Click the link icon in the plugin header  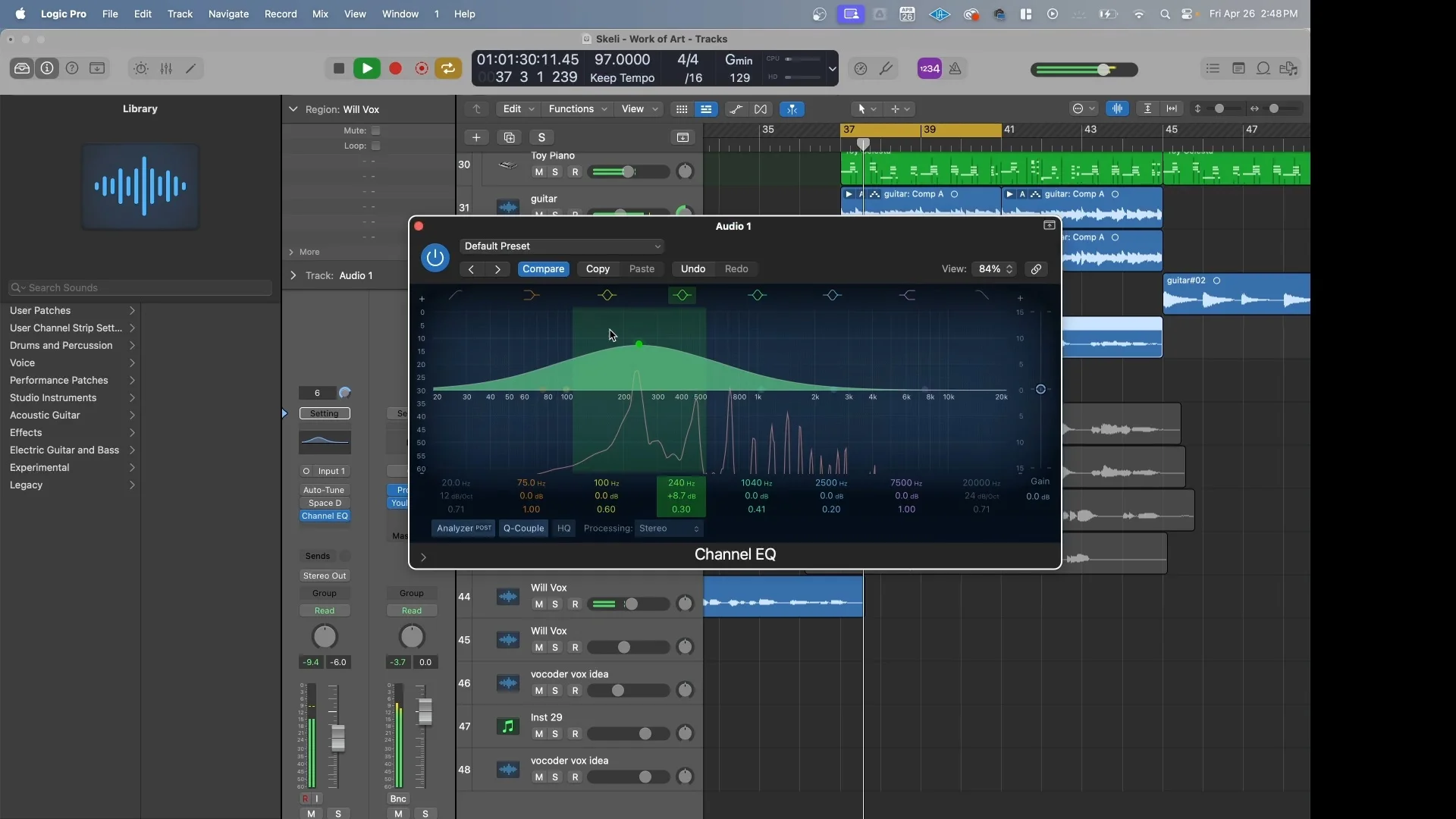pyautogui.click(x=1036, y=269)
